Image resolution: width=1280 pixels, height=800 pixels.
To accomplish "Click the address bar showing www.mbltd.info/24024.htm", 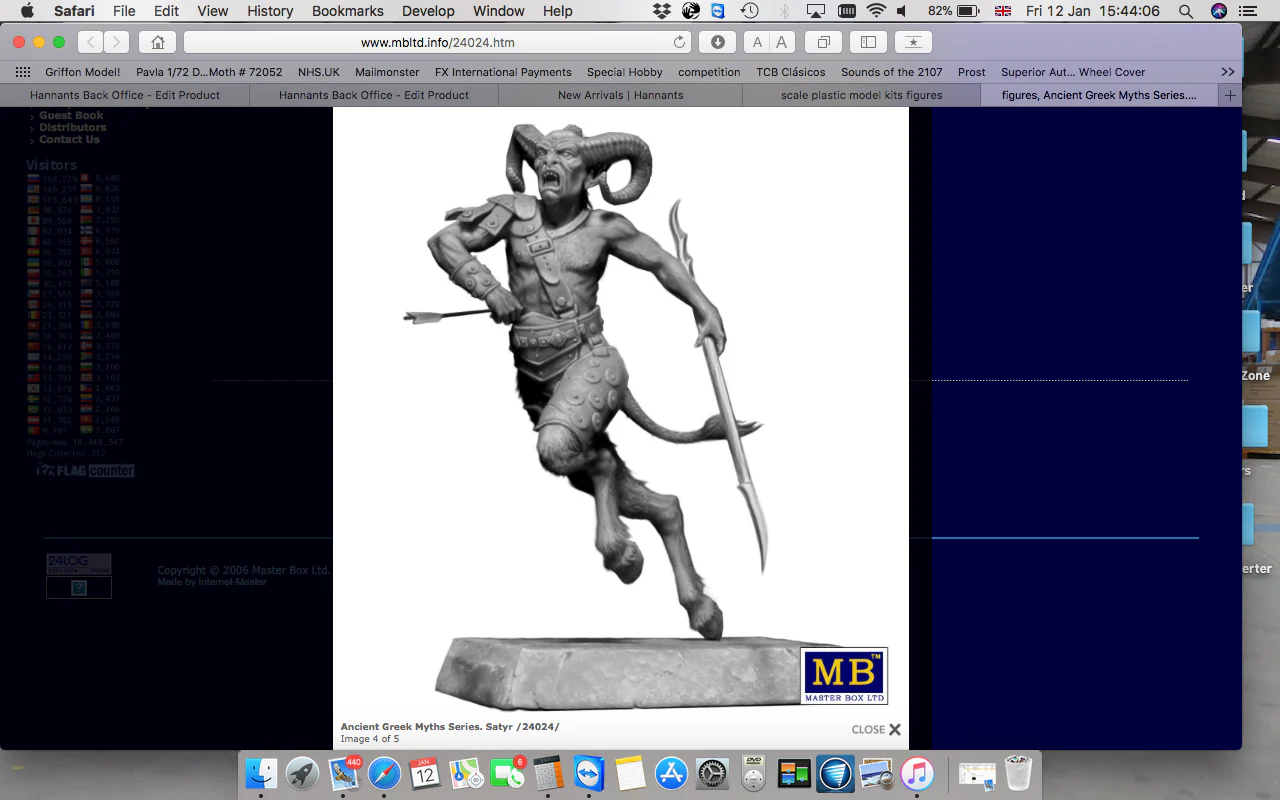I will click(x=437, y=42).
